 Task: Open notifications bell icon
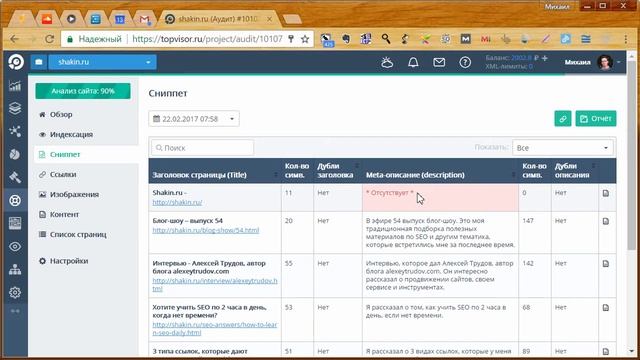pos(413,62)
